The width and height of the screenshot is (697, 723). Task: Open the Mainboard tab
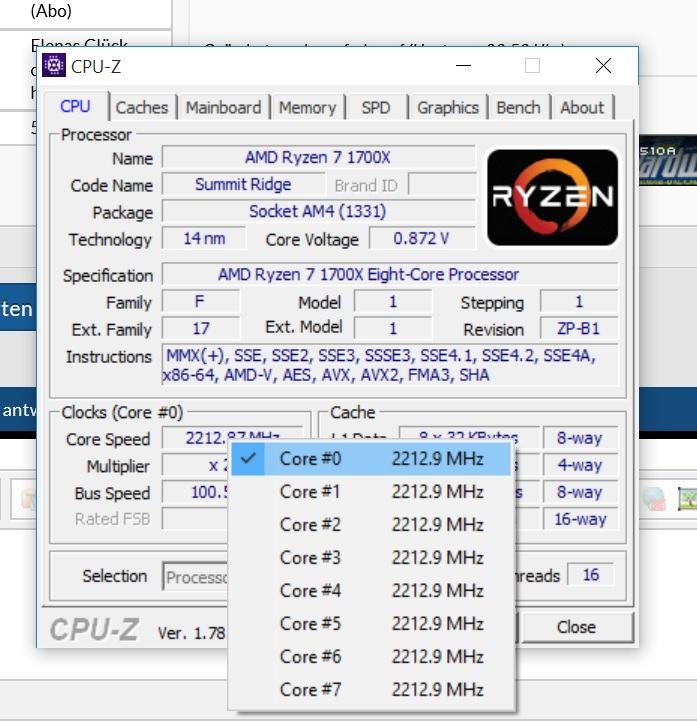point(223,107)
